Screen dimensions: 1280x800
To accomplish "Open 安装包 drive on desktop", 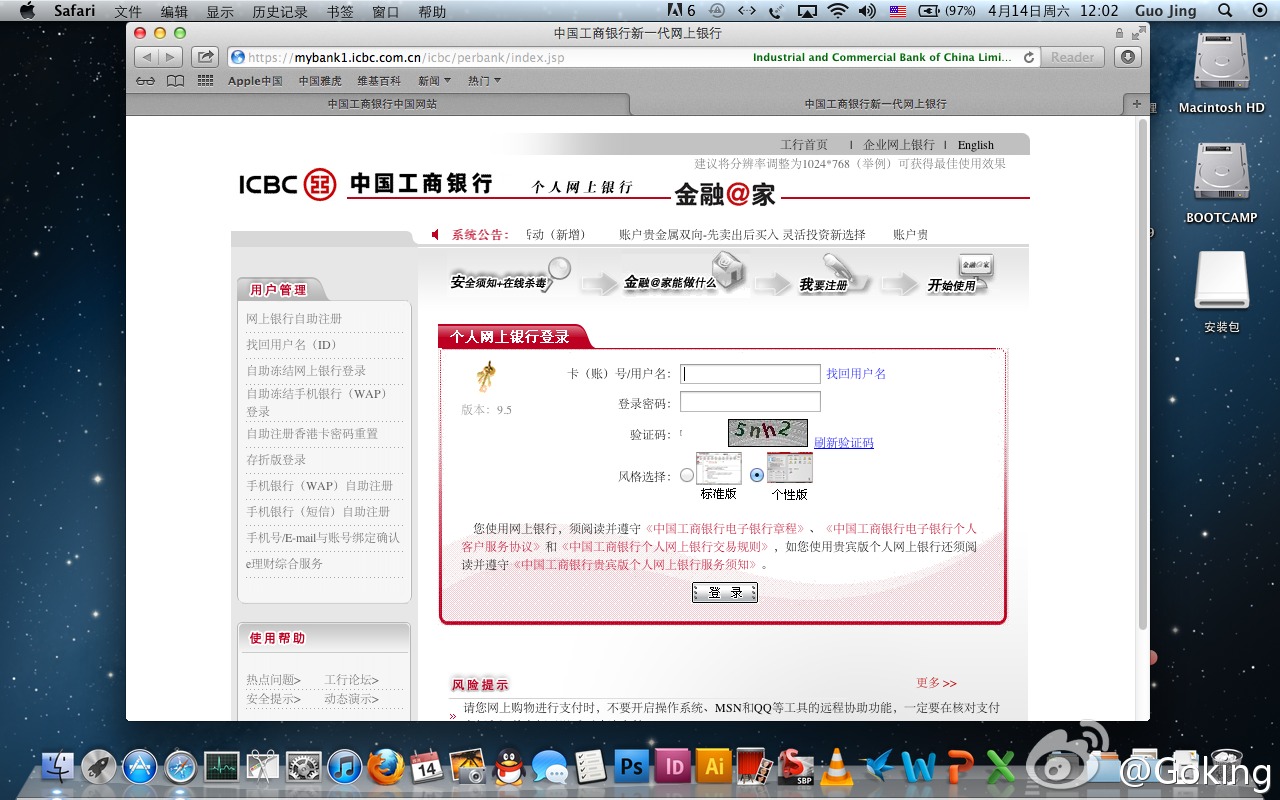I will 1222,292.
